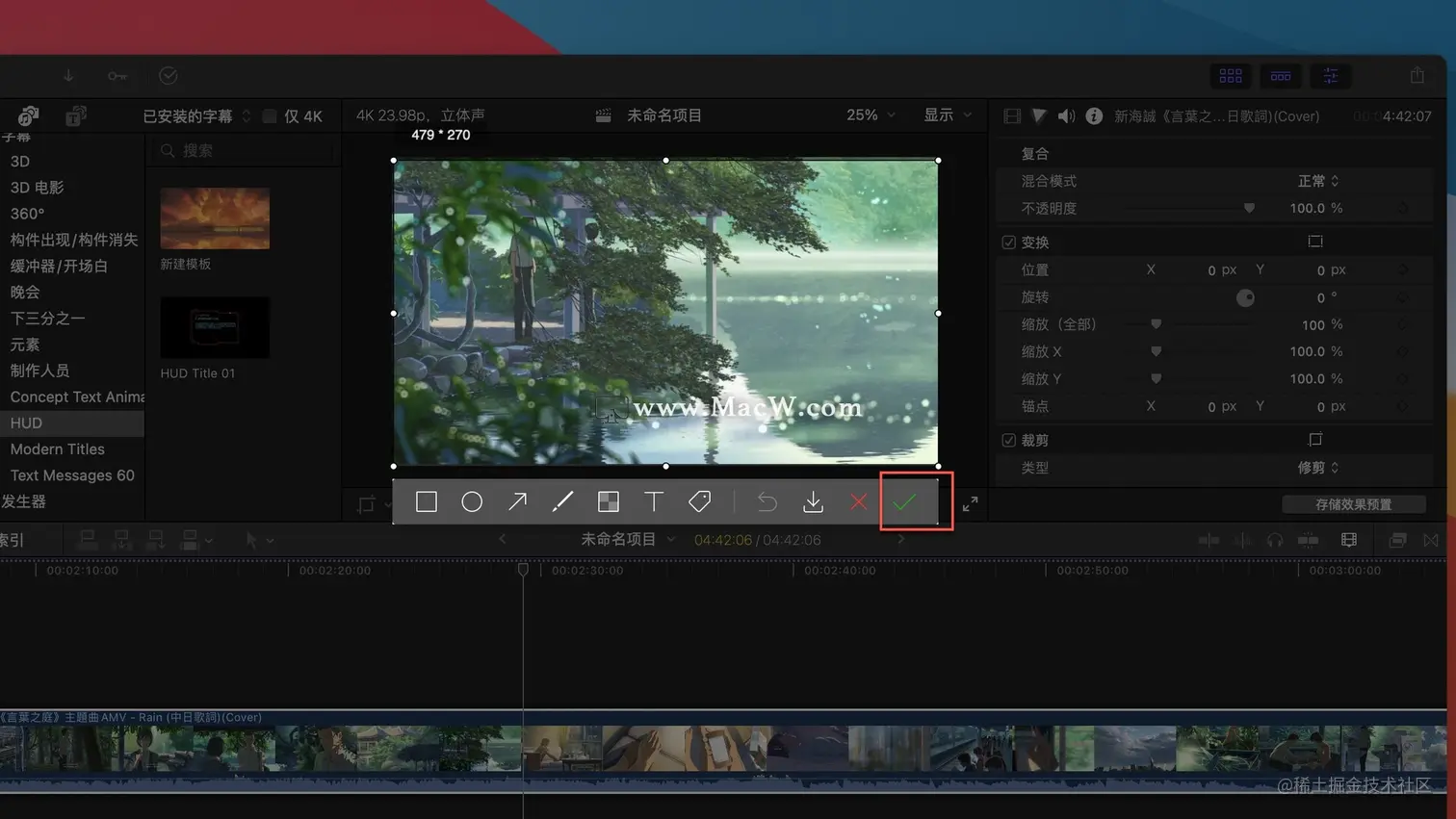
Task: Go to previous timeline history arrow
Action: pyautogui.click(x=502, y=540)
